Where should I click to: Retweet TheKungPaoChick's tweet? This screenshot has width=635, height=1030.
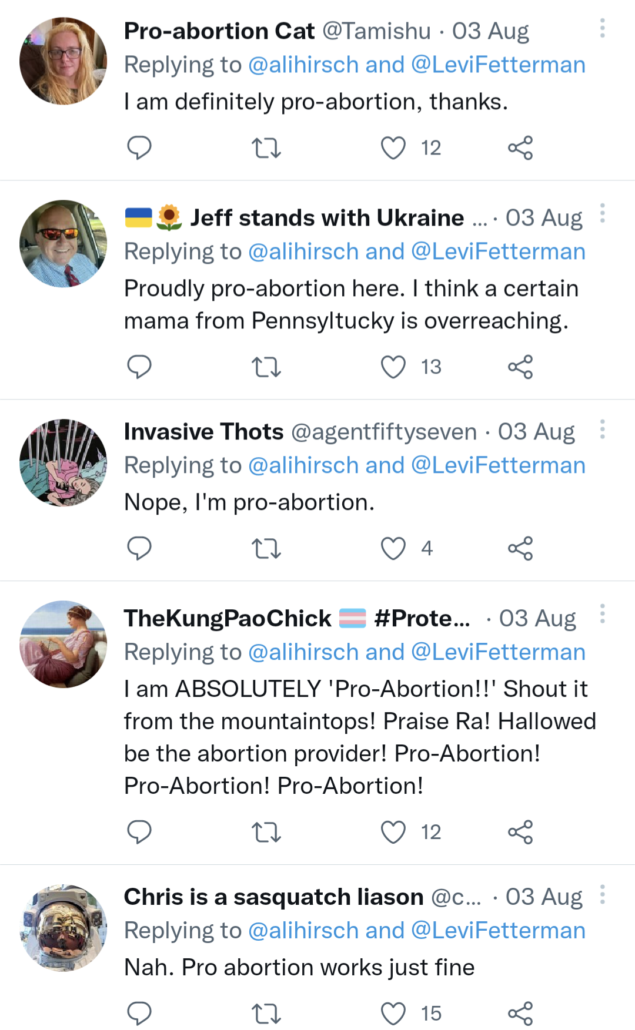point(265,831)
